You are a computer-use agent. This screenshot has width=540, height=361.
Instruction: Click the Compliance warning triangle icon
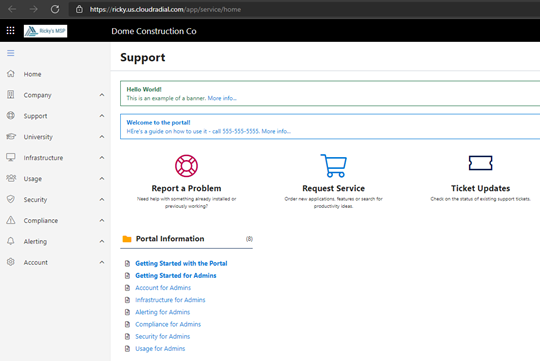(x=11, y=220)
